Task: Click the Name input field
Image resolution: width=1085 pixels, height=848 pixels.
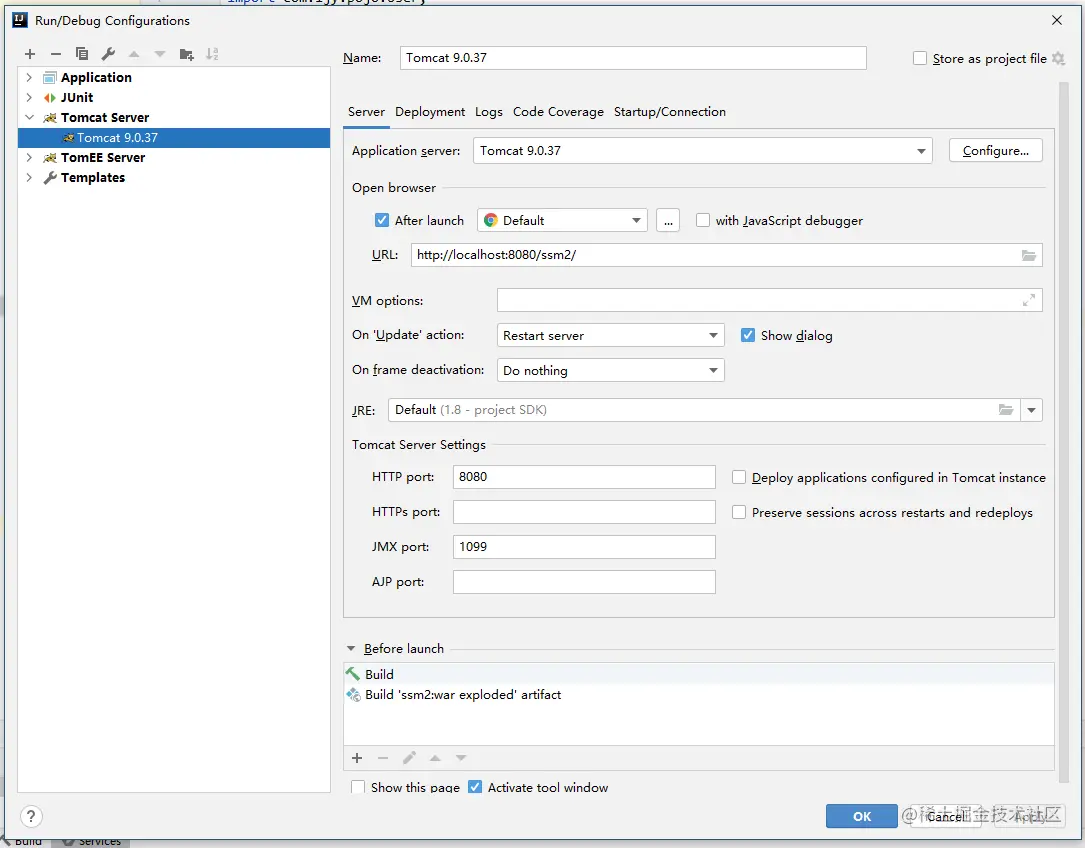Action: [633, 58]
